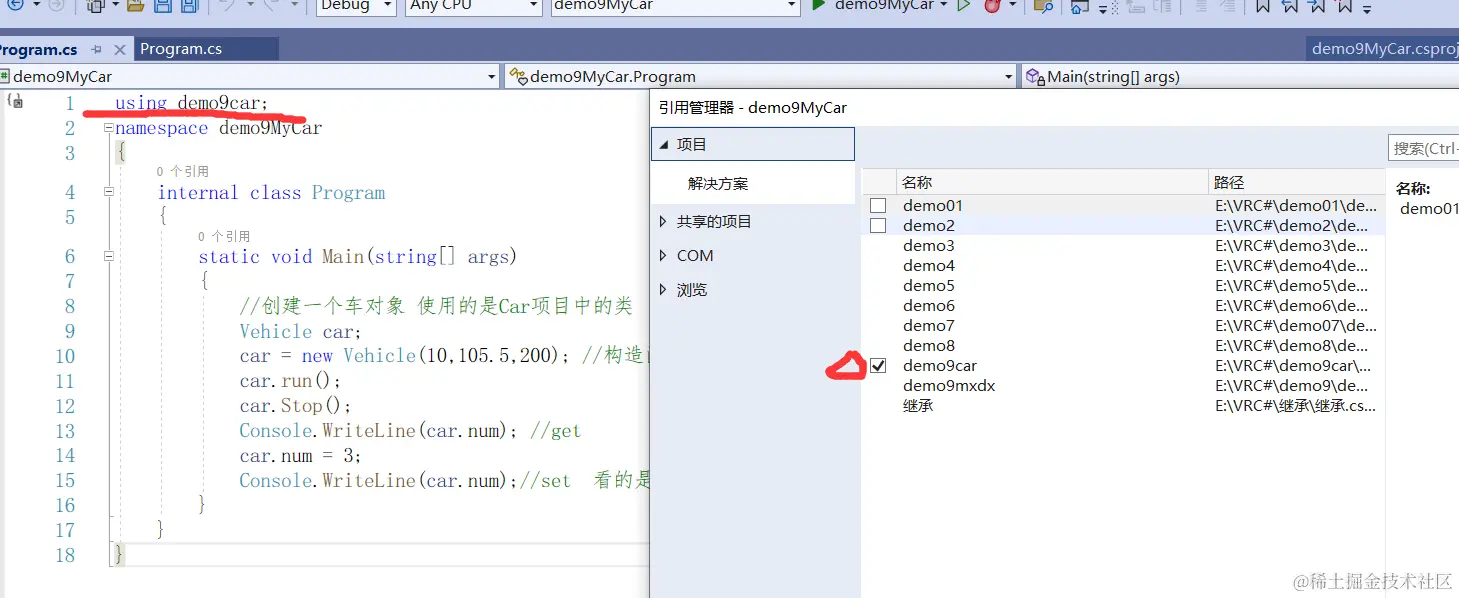Select the demo9mxdx project row

[1124, 386]
